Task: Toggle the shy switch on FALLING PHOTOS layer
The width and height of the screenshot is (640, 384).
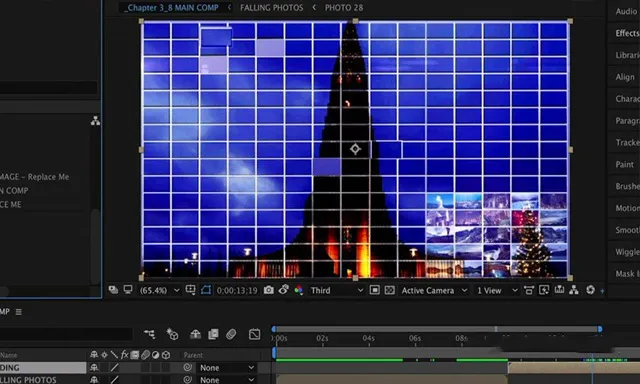Action: [x=94, y=380]
